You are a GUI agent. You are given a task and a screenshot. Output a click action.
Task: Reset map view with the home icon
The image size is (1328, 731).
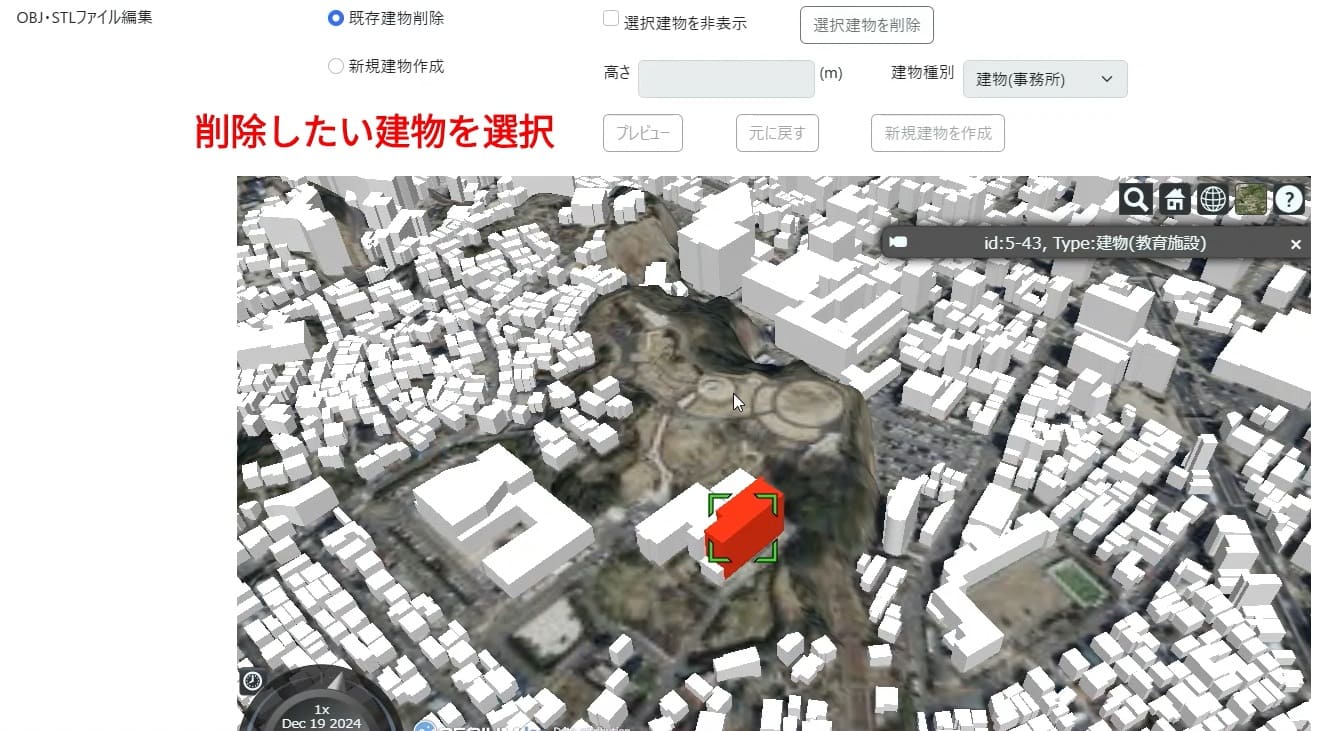click(x=1174, y=199)
